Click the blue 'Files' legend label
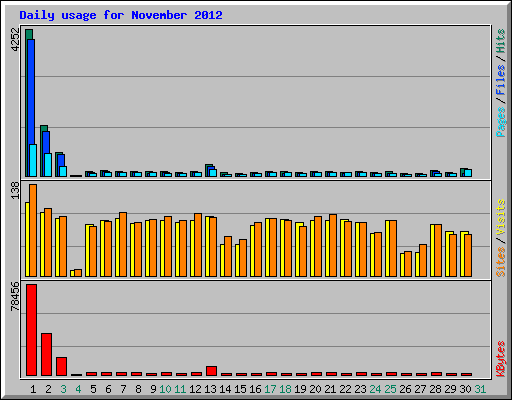 (x=501, y=80)
